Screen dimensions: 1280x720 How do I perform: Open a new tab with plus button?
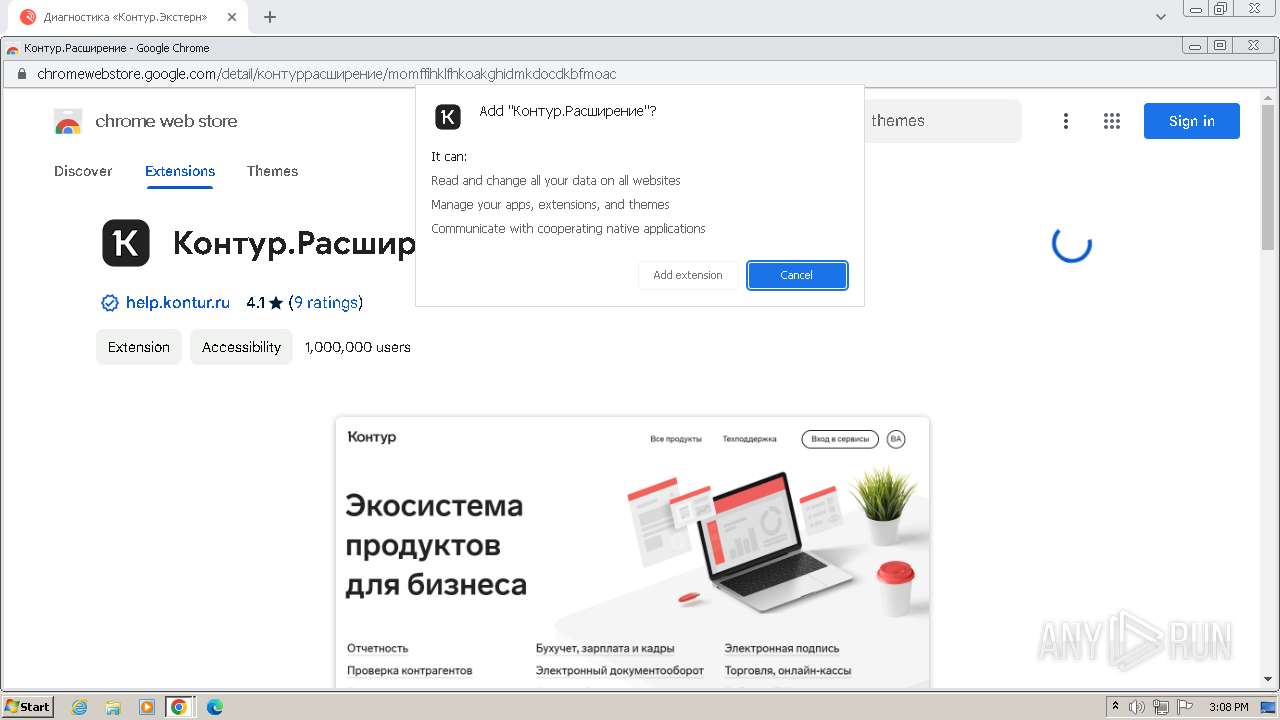270,17
